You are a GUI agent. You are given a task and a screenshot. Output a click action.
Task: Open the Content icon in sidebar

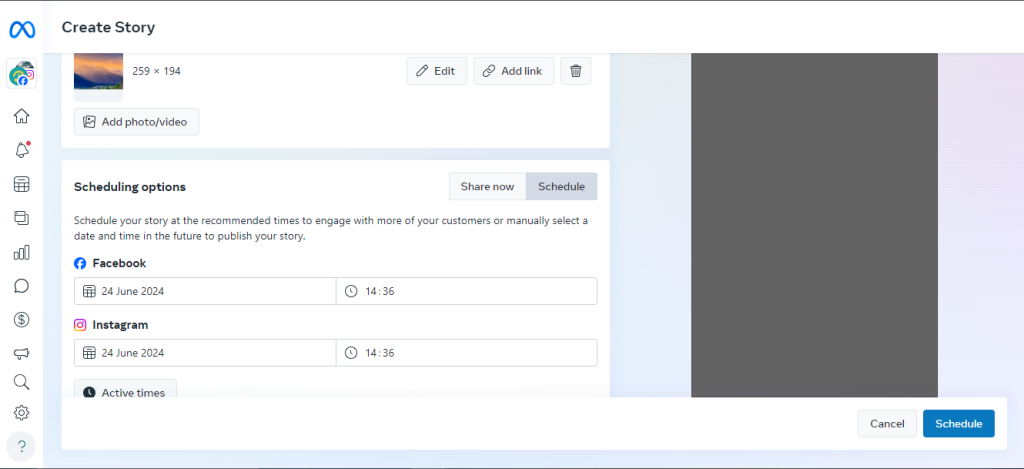(22, 218)
